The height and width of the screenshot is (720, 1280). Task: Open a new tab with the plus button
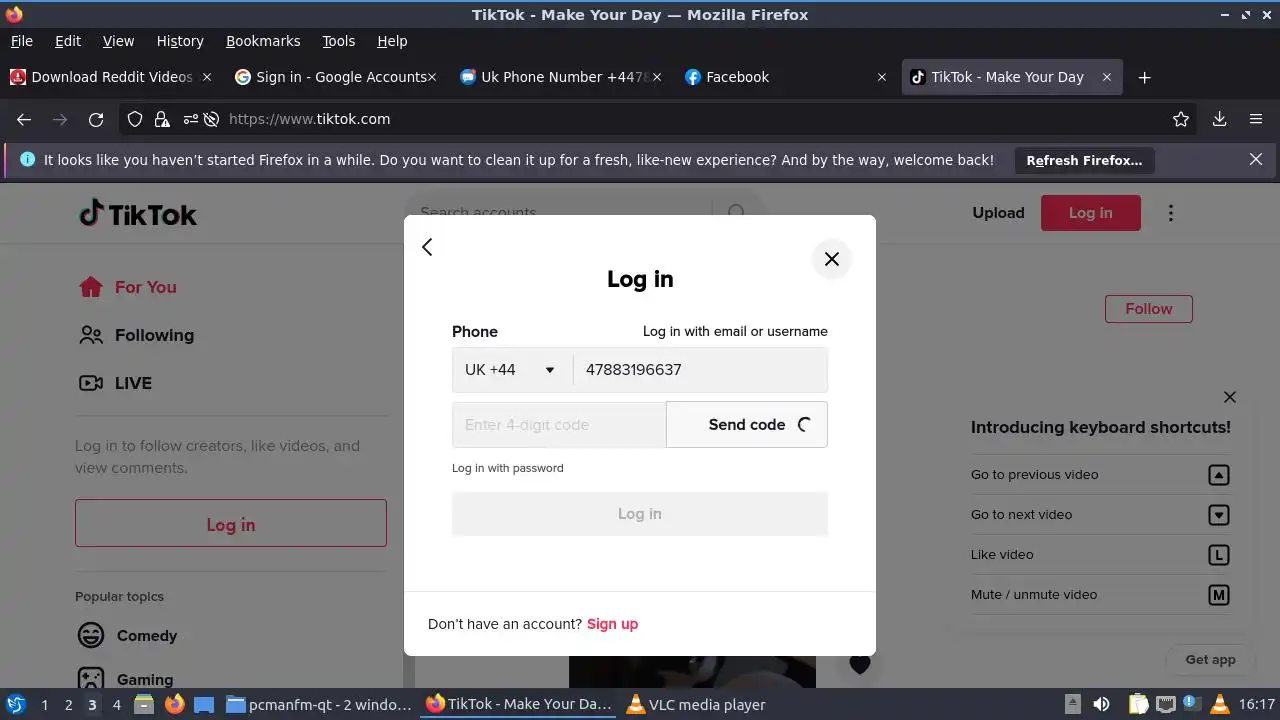click(1145, 77)
